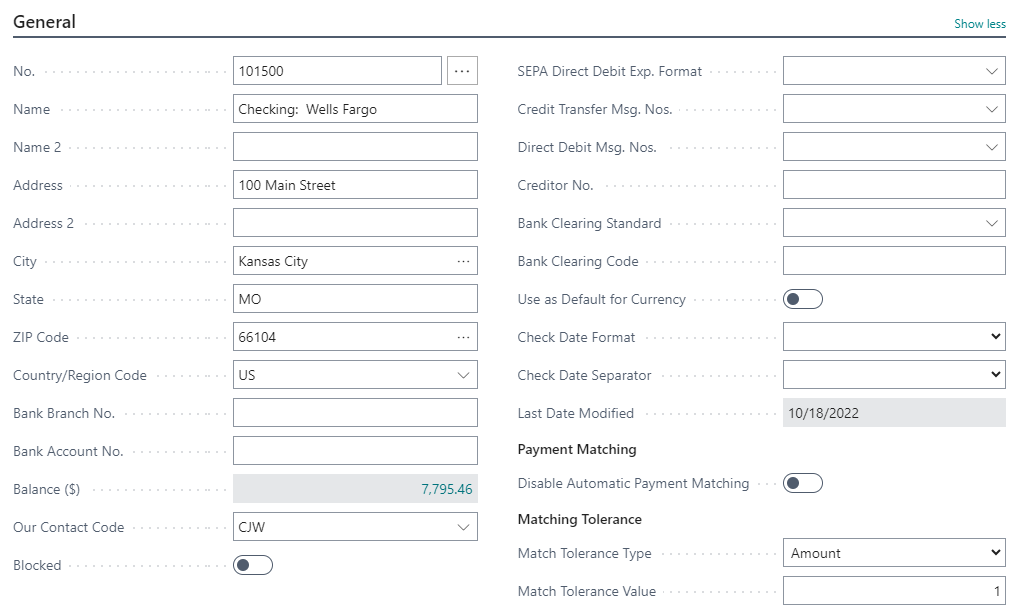
Task: Open ZIP Code lookup ellipsis icon
Action: click(463, 337)
